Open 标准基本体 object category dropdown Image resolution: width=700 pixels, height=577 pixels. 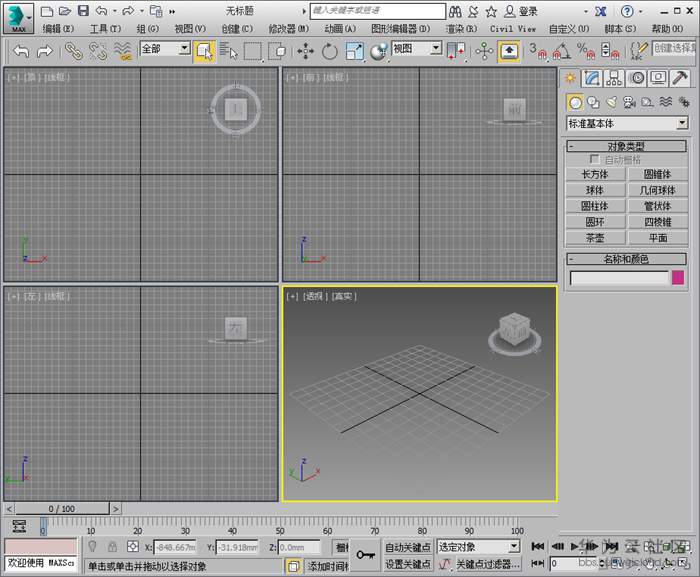(x=627, y=123)
